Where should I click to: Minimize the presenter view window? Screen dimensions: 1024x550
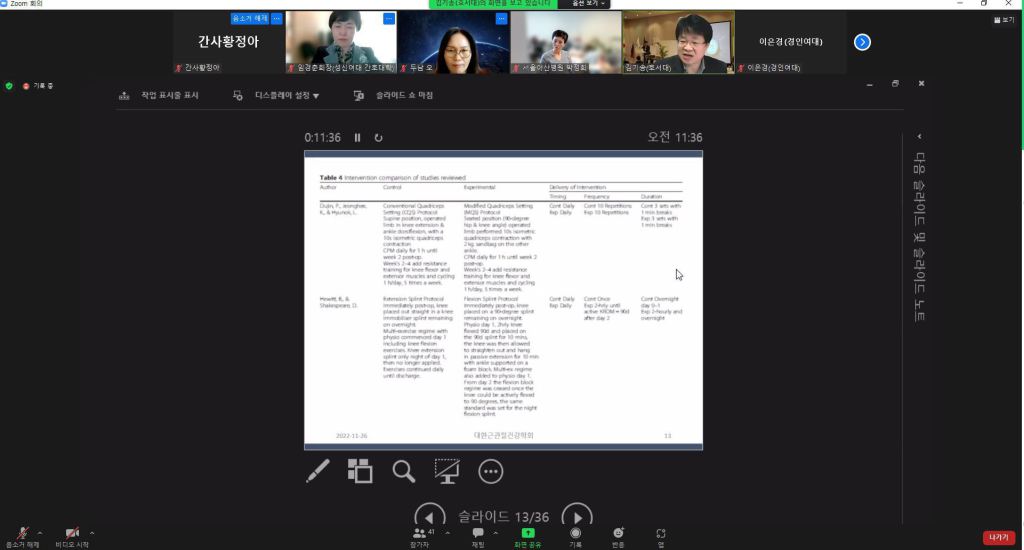click(870, 84)
